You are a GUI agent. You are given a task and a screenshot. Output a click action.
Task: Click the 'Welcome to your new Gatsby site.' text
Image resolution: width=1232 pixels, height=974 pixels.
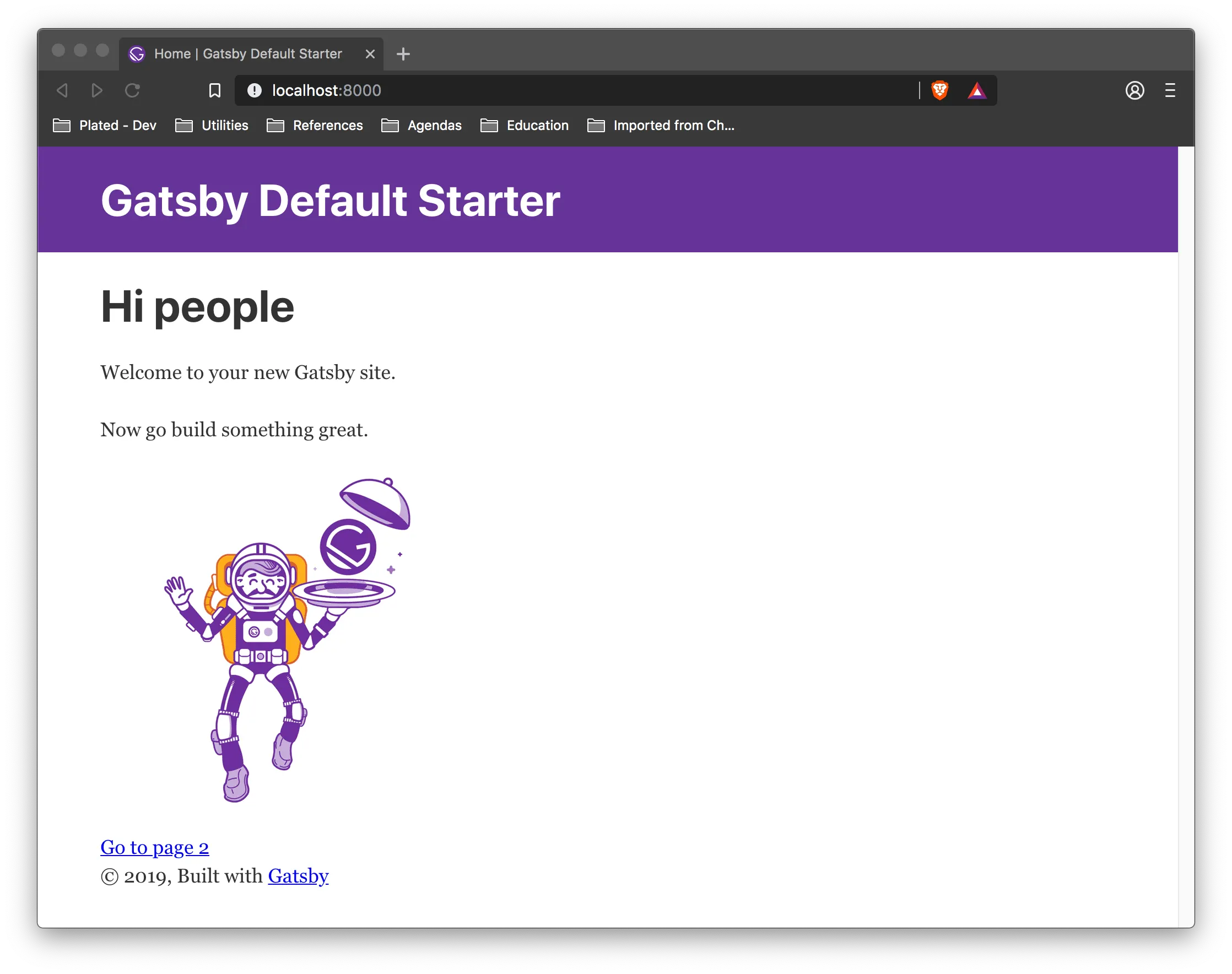coord(248,372)
